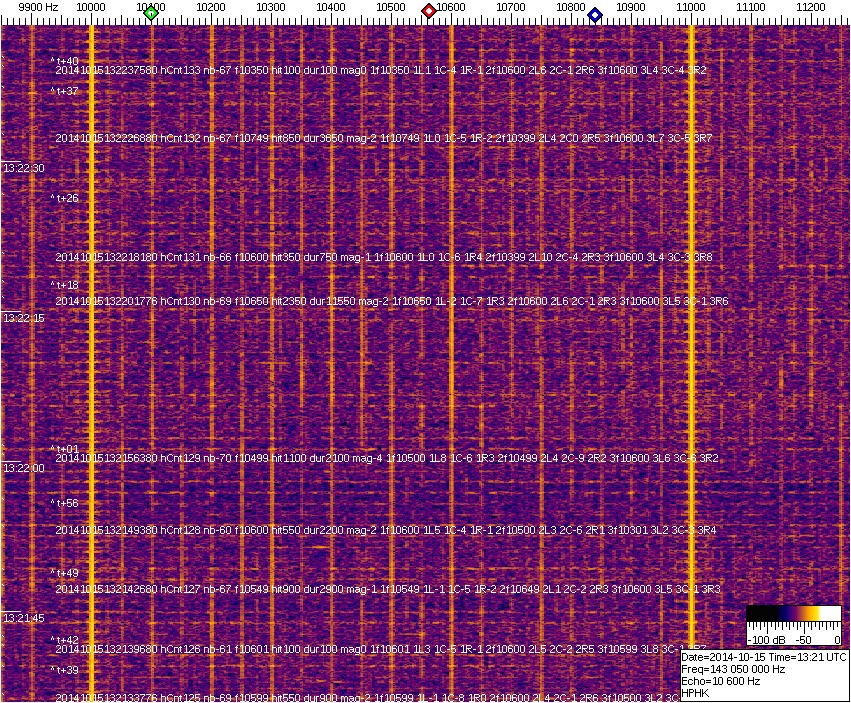Screen dimensions: 851x703
Task: Click the green diamond frequency marker
Action: (x=151, y=12)
